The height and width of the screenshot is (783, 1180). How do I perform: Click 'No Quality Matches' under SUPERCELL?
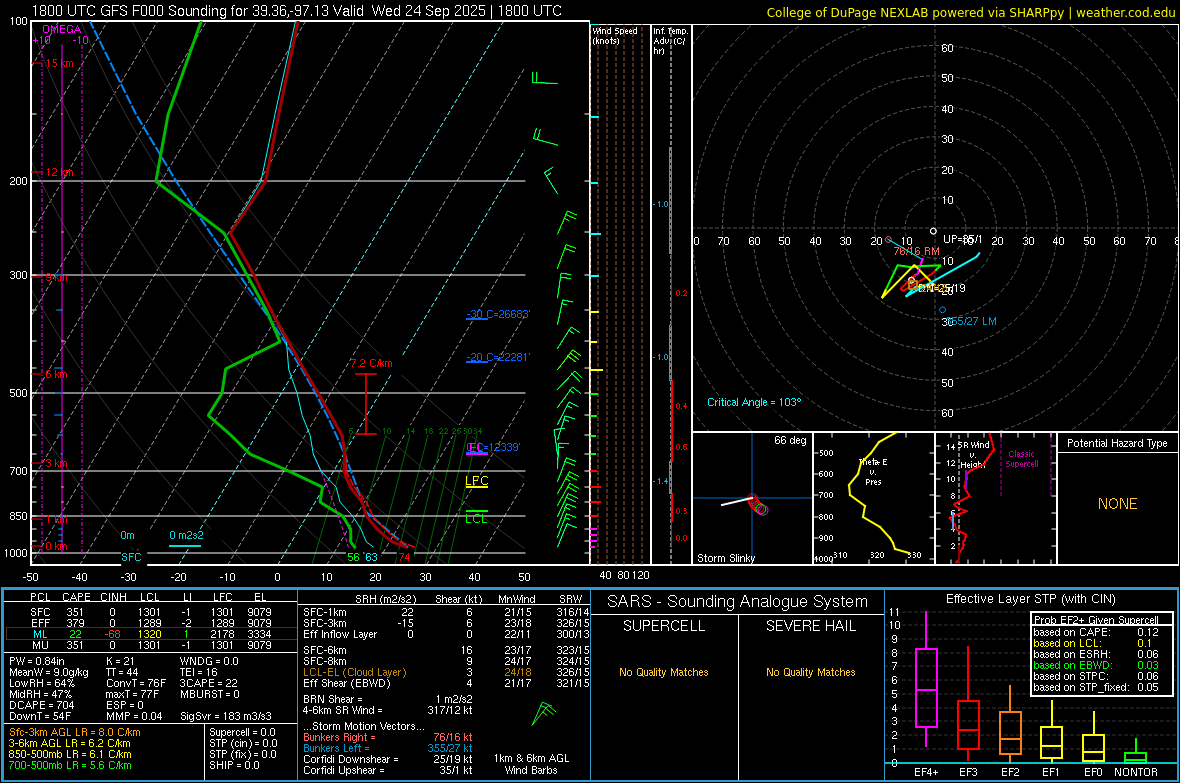664,672
